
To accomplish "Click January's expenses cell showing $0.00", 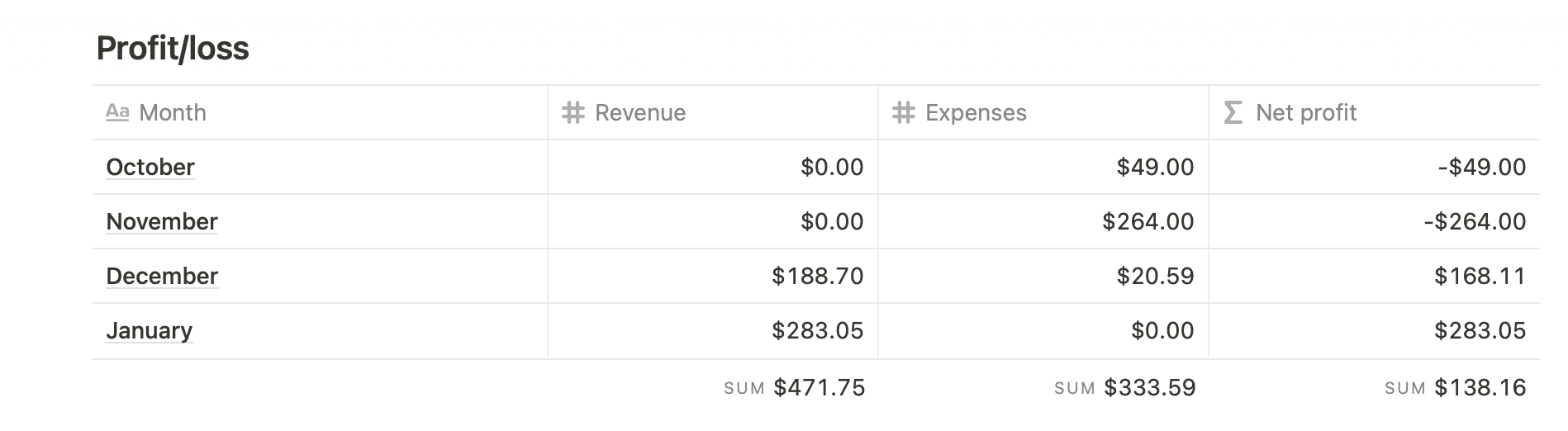I will point(1162,330).
